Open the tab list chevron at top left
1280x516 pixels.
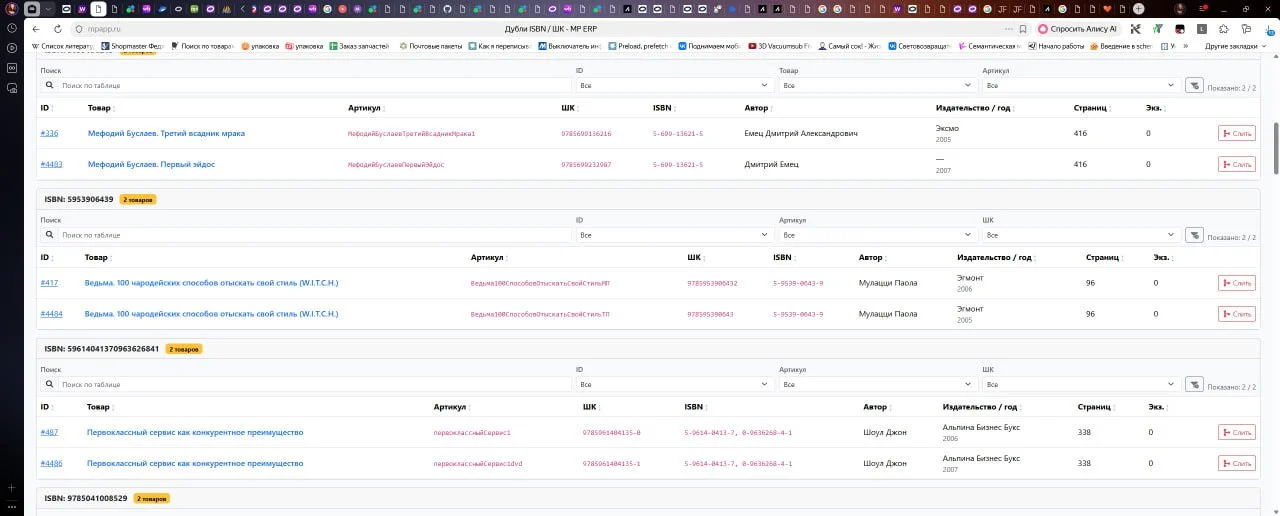click(x=47, y=9)
